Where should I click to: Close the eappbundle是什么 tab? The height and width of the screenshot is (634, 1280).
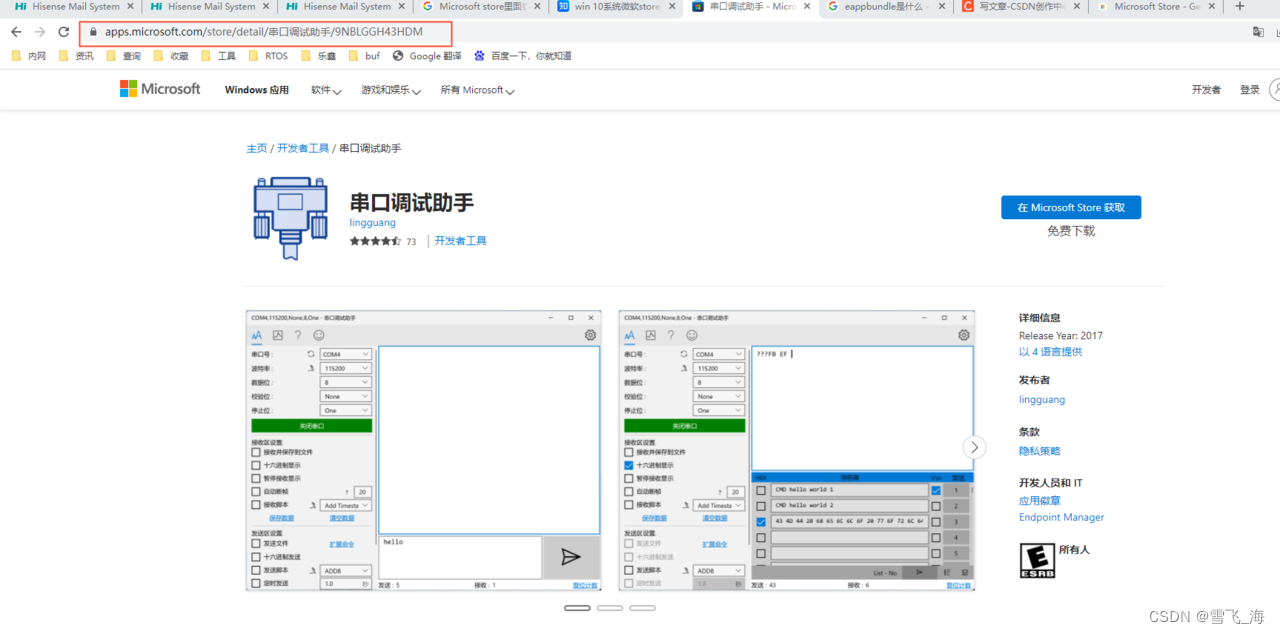tap(943, 6)
